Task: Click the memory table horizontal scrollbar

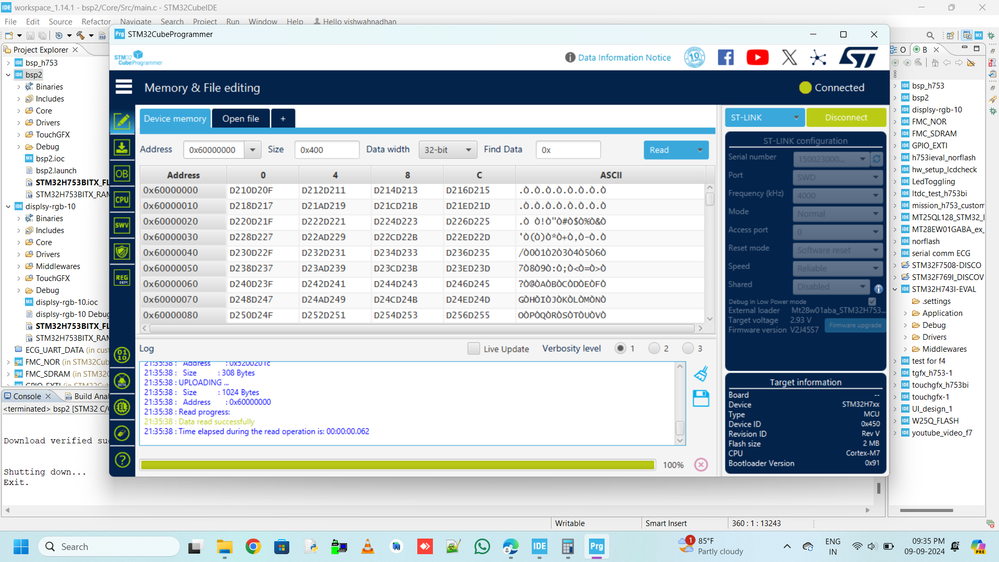Action: click(422, 328)
